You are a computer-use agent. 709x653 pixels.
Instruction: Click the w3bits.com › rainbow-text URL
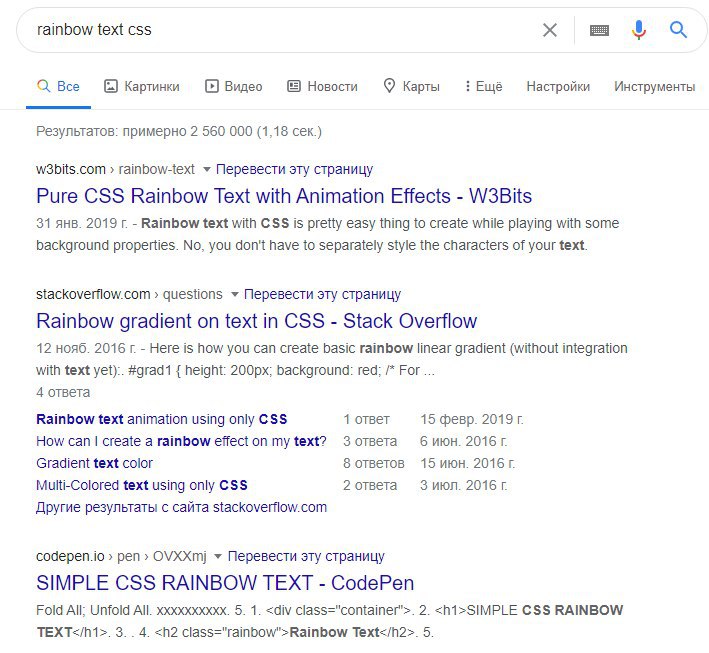[x=115, y=169]
